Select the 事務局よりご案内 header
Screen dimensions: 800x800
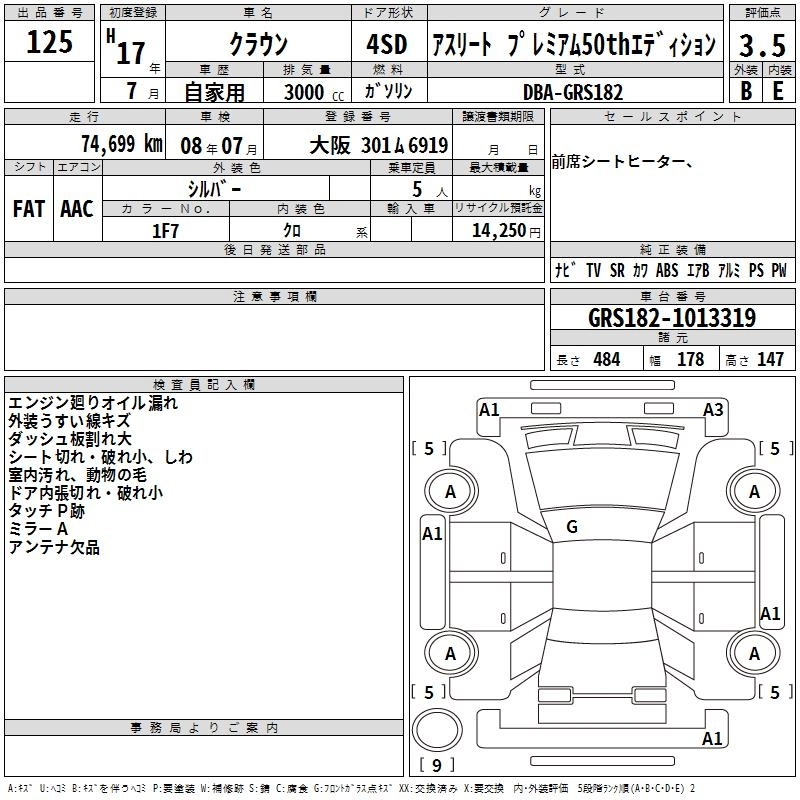(x=204, y=728)
